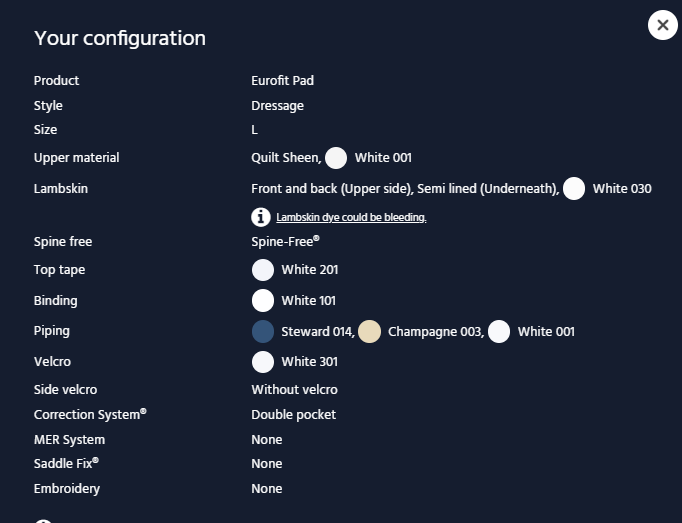This screenshot has width=682, height=523.
Task: Click the Lambskin White 030 color swatch
Action: coord(574,189)
